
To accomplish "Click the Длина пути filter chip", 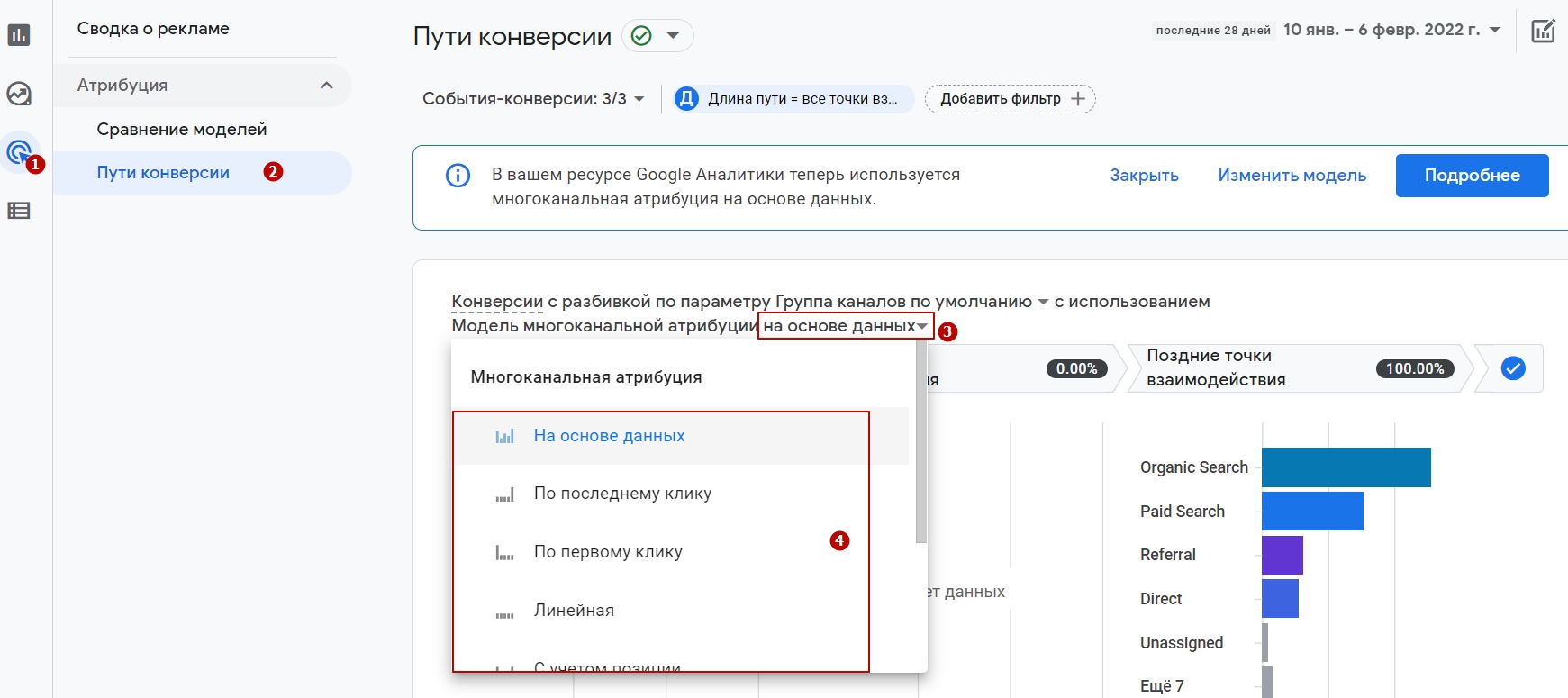I will 793,99.
